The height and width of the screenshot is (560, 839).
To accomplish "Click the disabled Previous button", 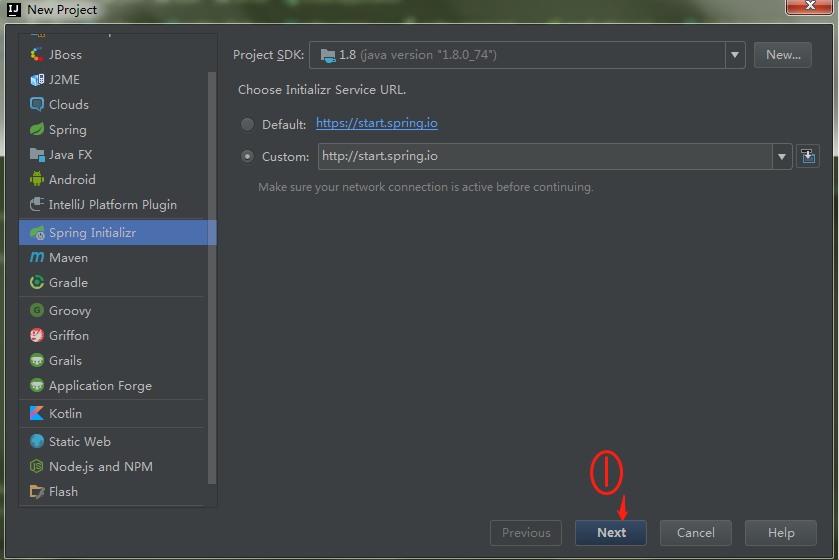I will [x=526, y=533].
